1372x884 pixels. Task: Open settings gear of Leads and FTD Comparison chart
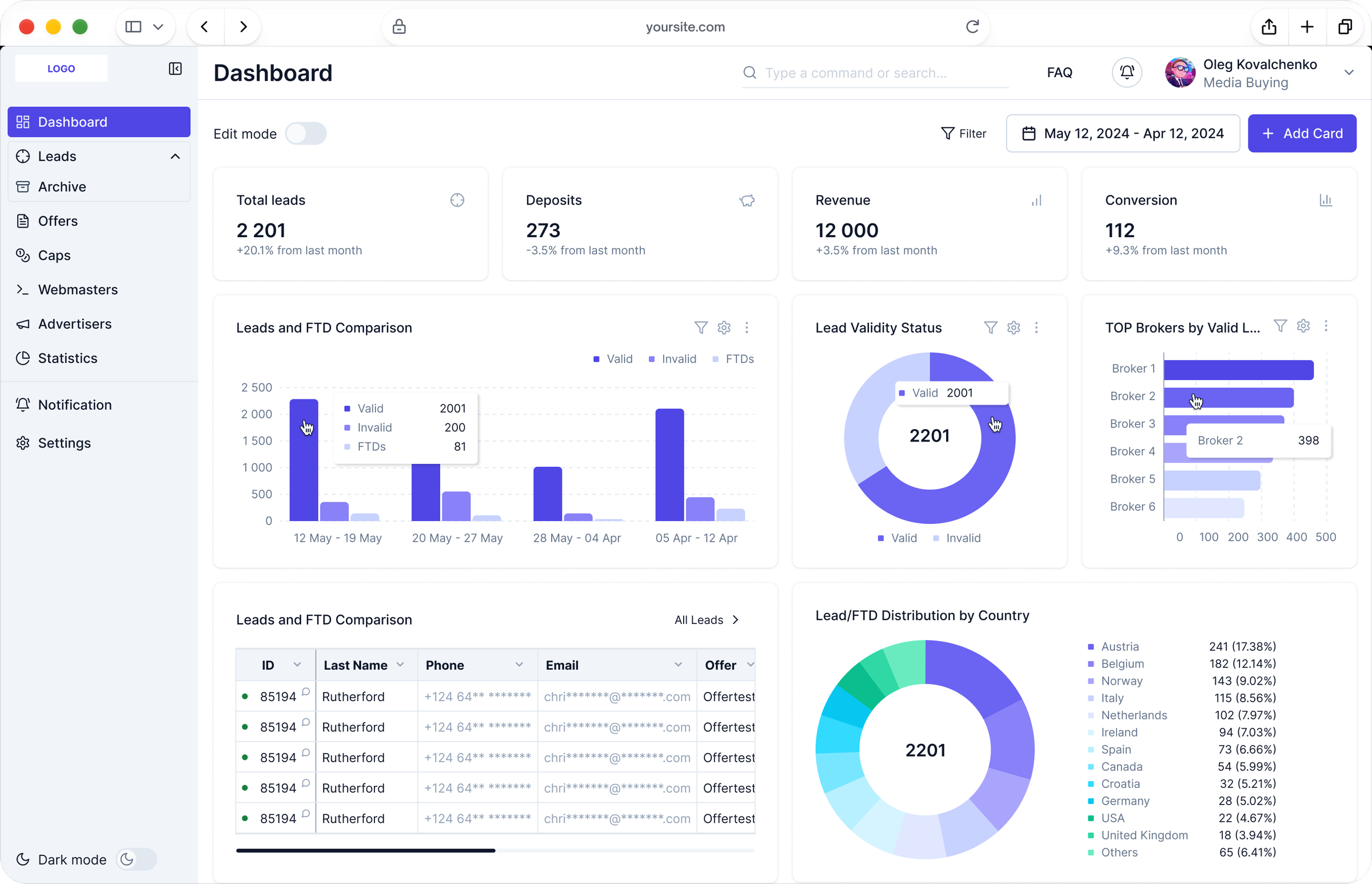(x=724, y=328)
